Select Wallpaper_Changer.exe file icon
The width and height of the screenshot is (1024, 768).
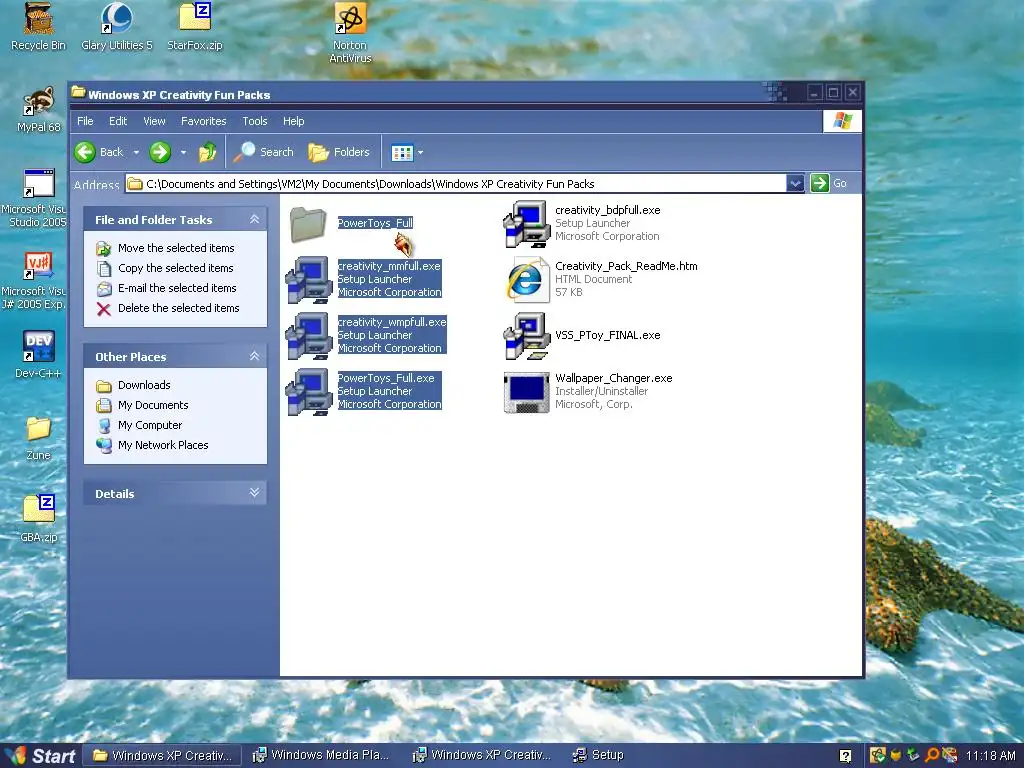pyautogui.click(x=526, y=392)
